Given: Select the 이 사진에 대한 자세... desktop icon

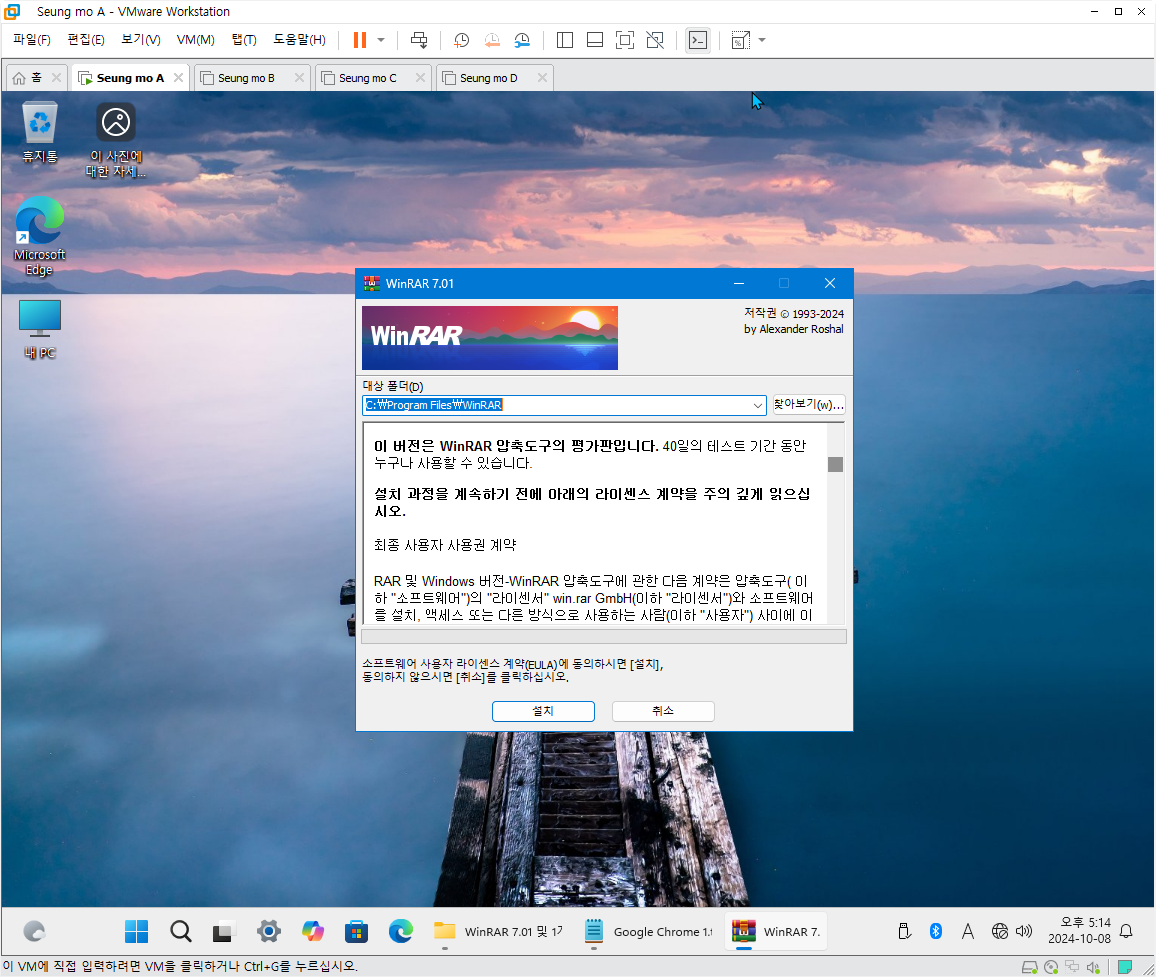Looking at the screenshot, I should coord(116,140).
